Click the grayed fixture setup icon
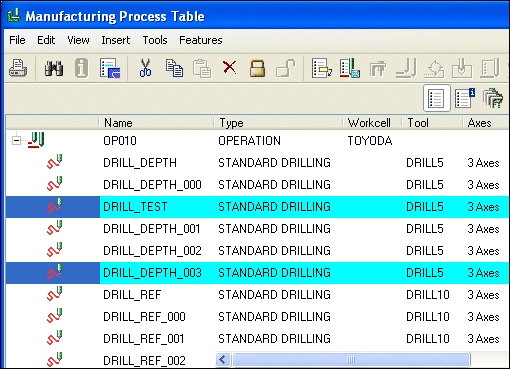510x369 pixels. (378, 68)
